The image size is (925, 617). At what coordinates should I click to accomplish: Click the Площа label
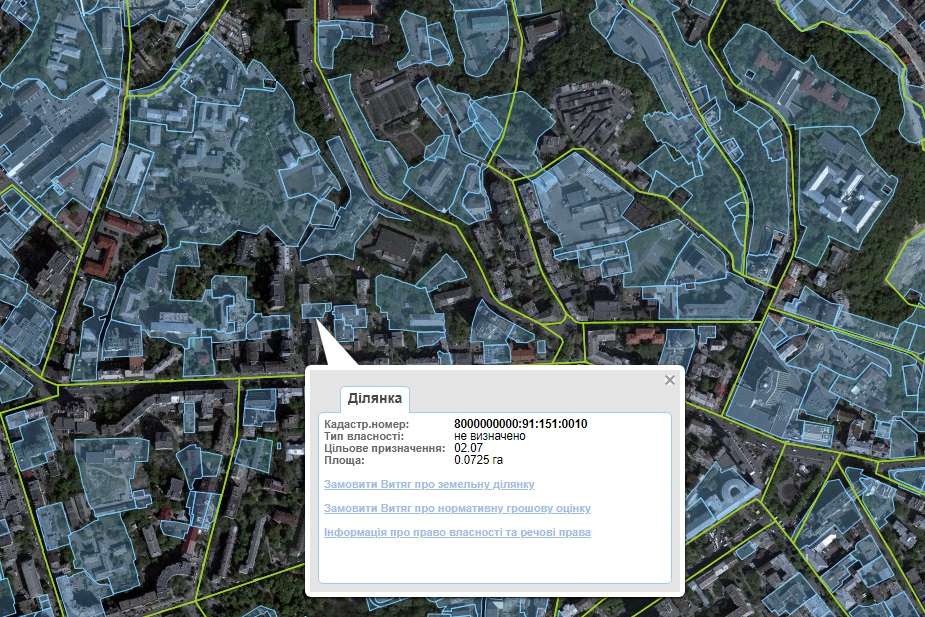click(345, 460)
